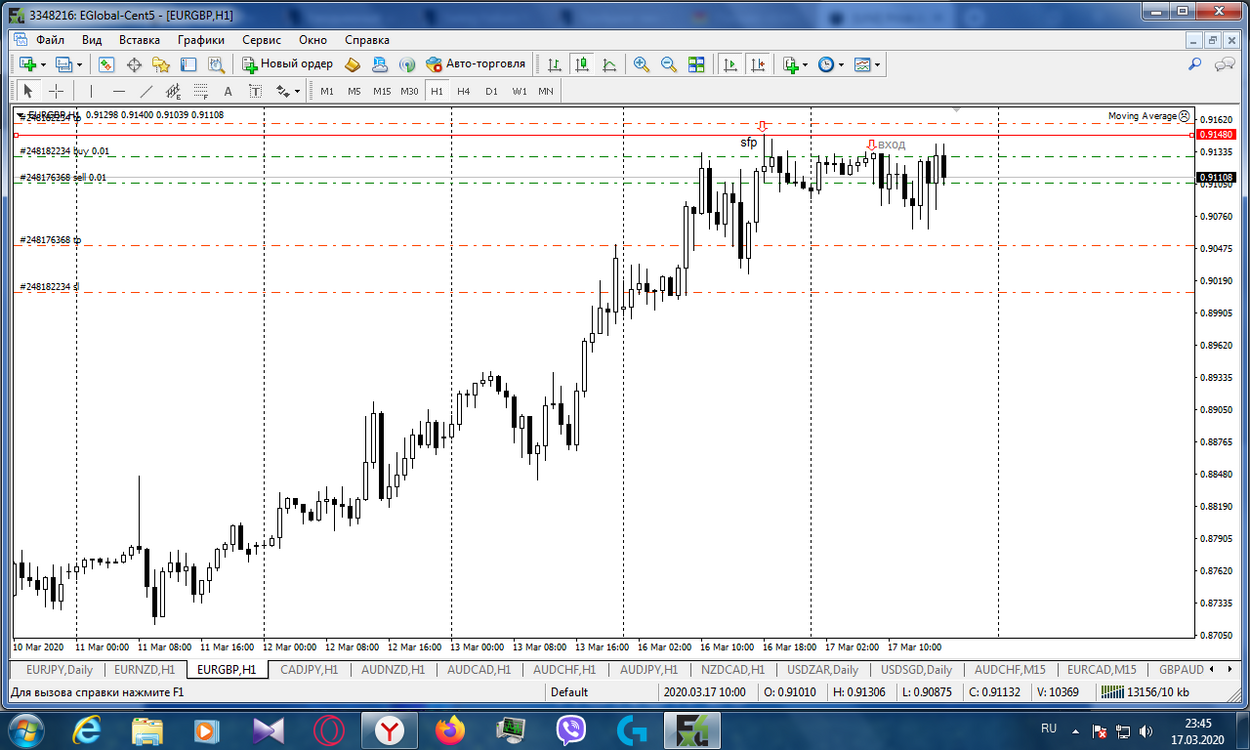1250x750 pixels.
Task: Toggle chart shift
Action: coord(758,64)
